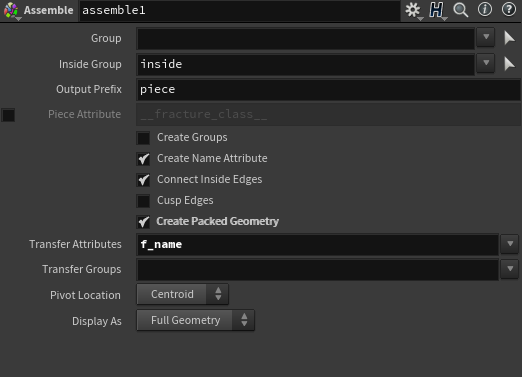Image resolution: width=522 pixels, height=377 pixels.
Task: Enable the Cusp Edges checkbox
Action: pyautogui.click(x=143, y=201)
